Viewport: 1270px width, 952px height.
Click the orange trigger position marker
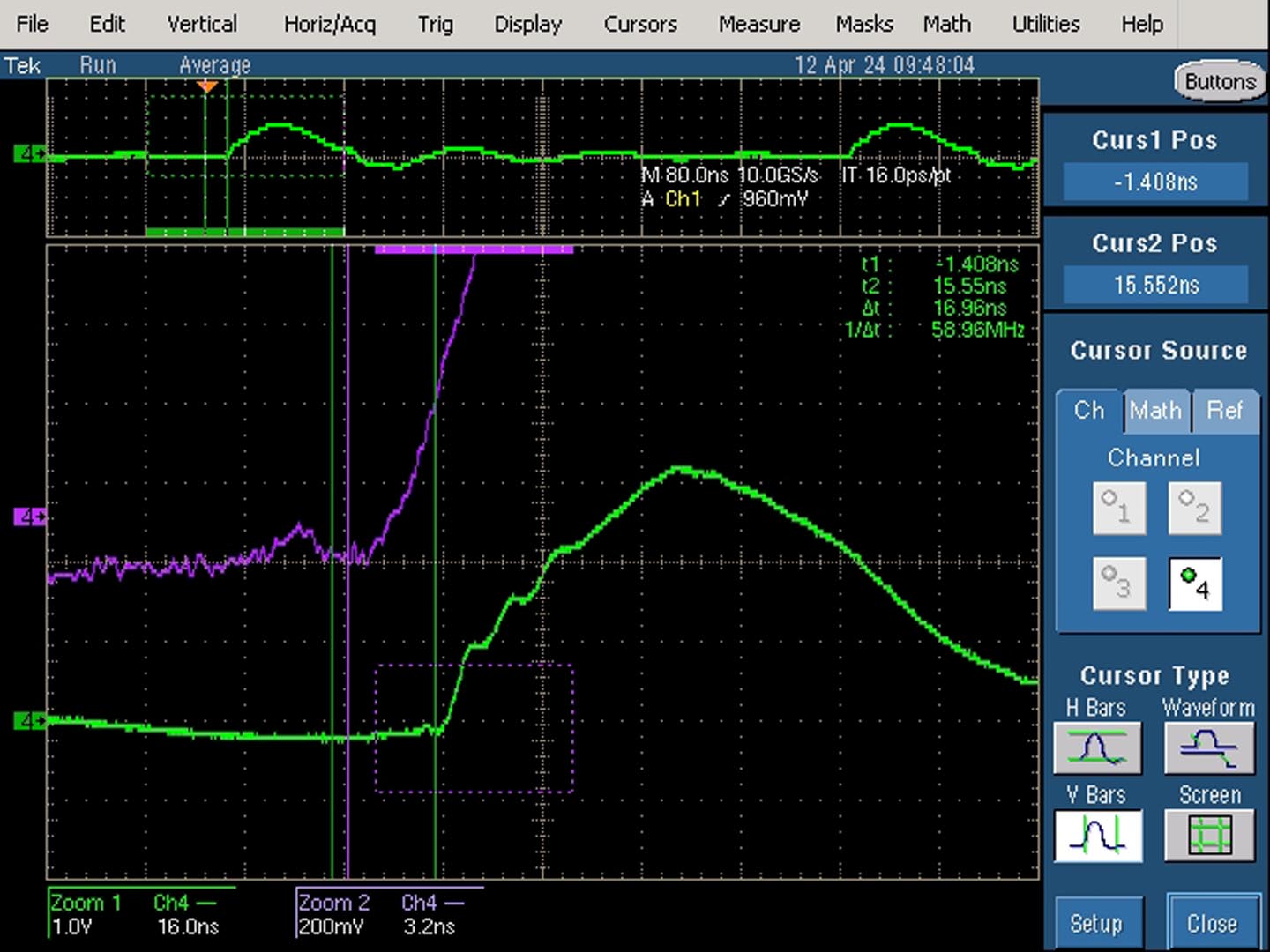pos(207,86)
